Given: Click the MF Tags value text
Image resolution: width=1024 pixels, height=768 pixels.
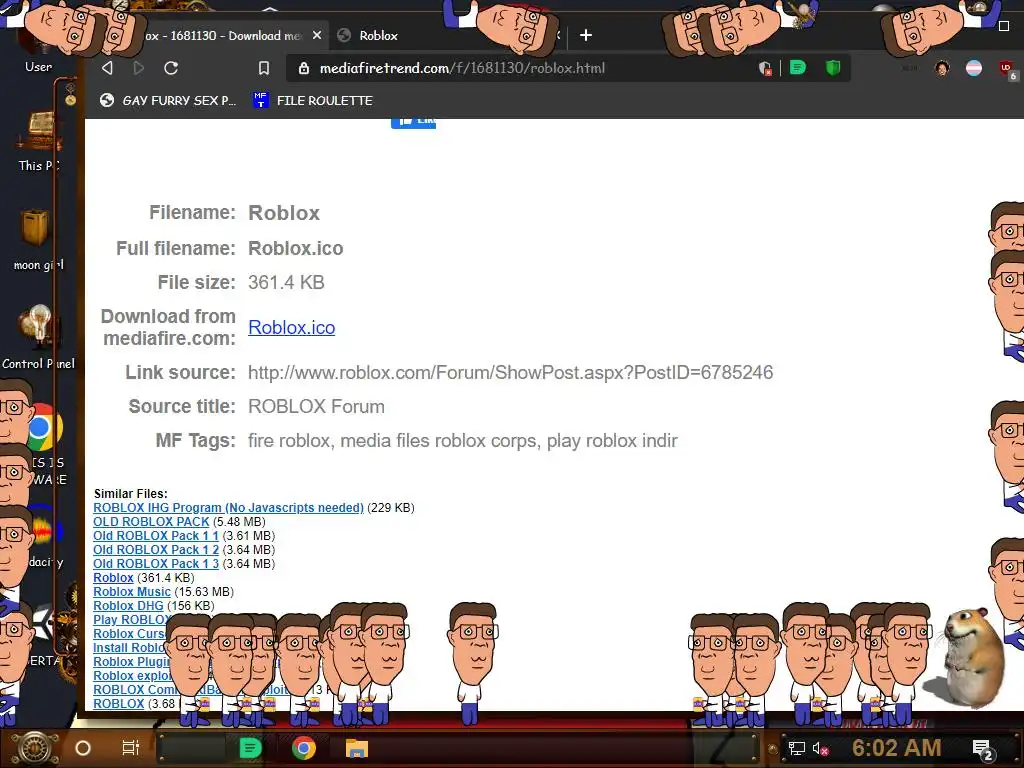Looking at the screenshot, I should pos(462,440).
